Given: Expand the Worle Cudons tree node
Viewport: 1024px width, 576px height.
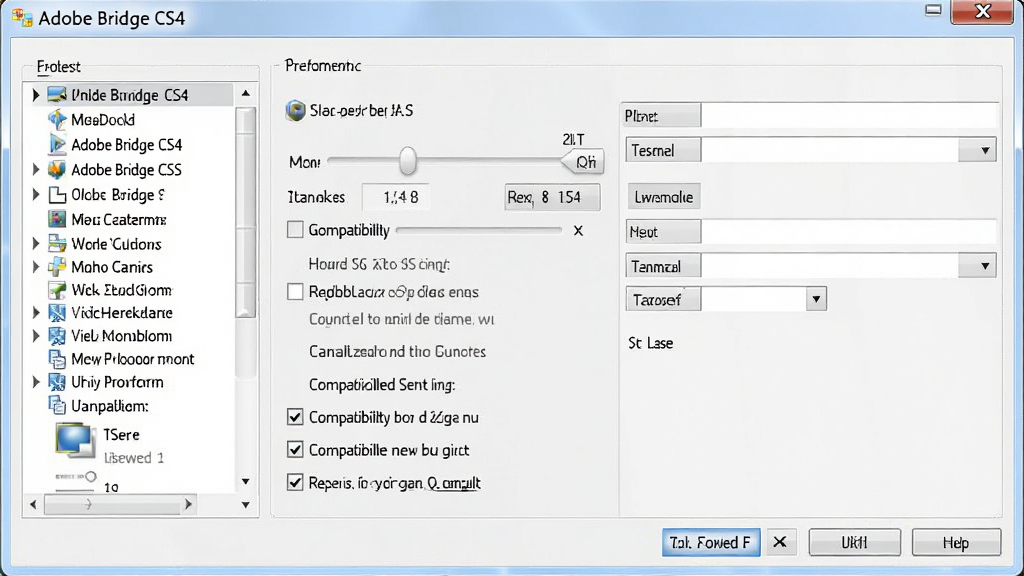Looking at the screenshot, I should point(36,244).
